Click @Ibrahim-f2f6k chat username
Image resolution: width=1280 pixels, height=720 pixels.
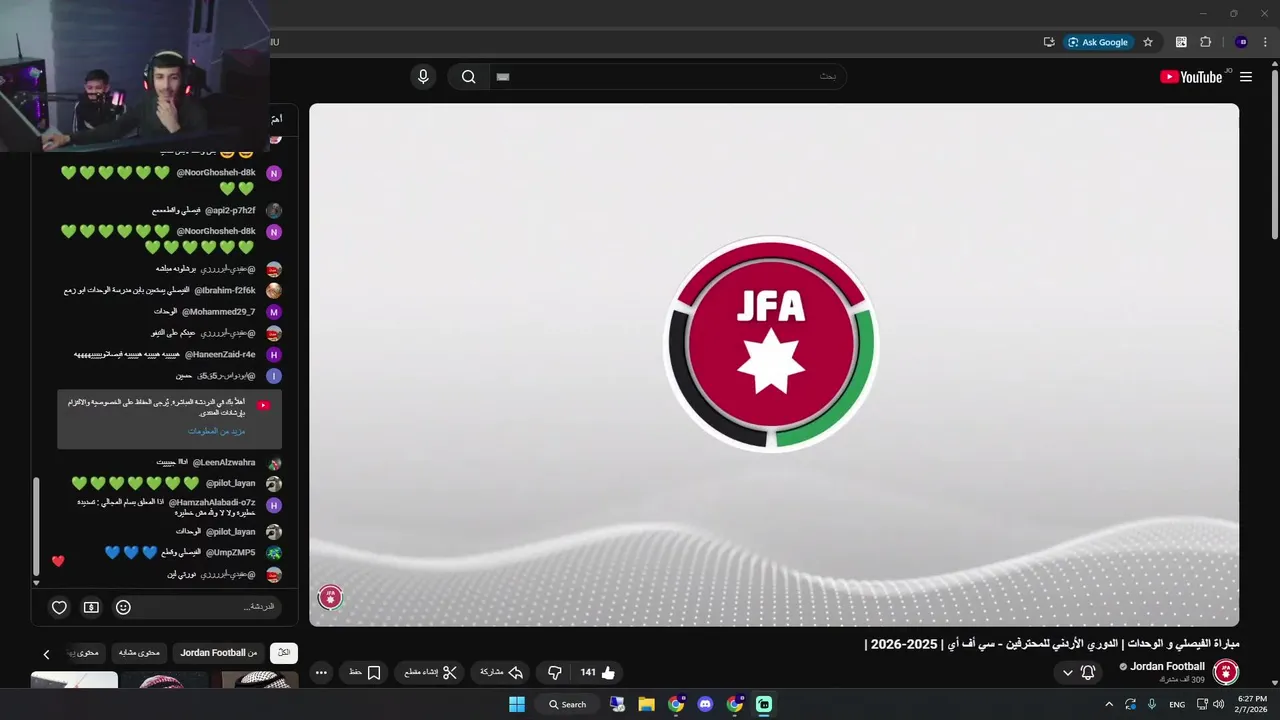(225, 290)
